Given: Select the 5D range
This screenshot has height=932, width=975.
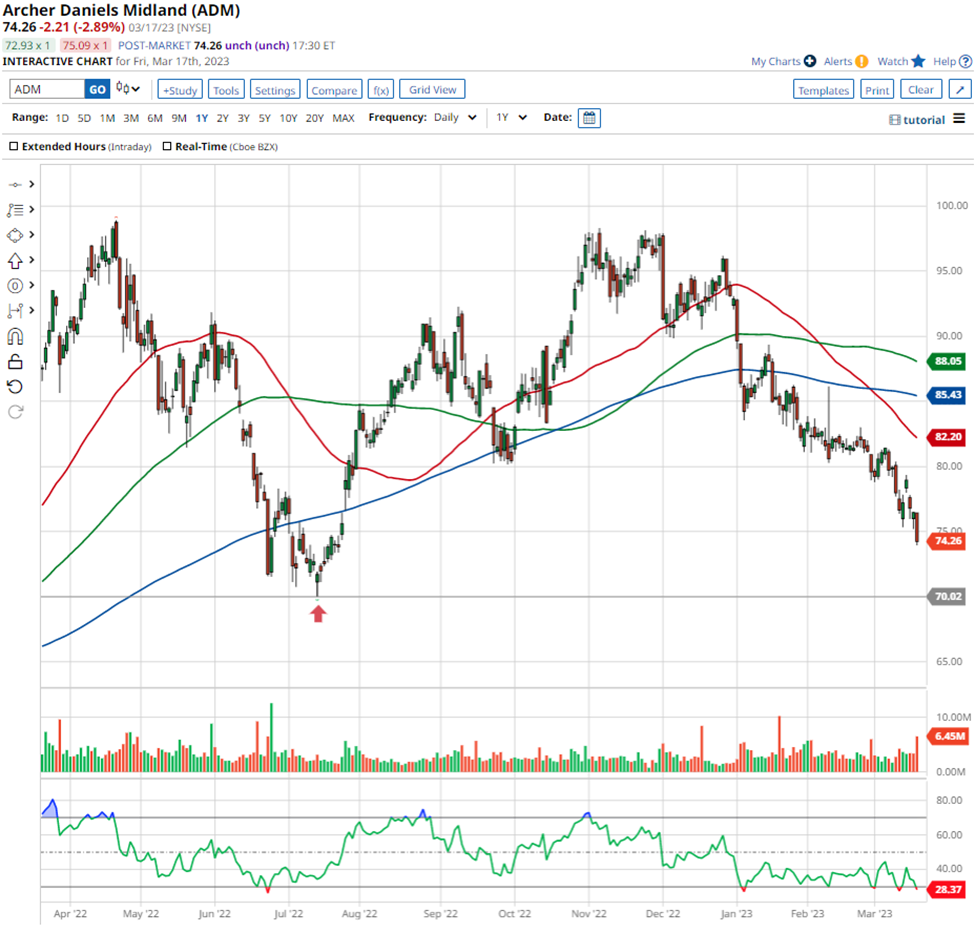Looking at the screenshot, I should [x=84, y=118].
